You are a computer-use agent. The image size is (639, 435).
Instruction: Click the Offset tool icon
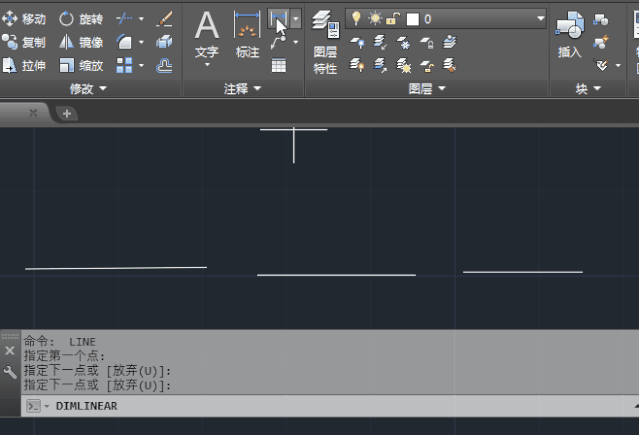pos(165,65)
